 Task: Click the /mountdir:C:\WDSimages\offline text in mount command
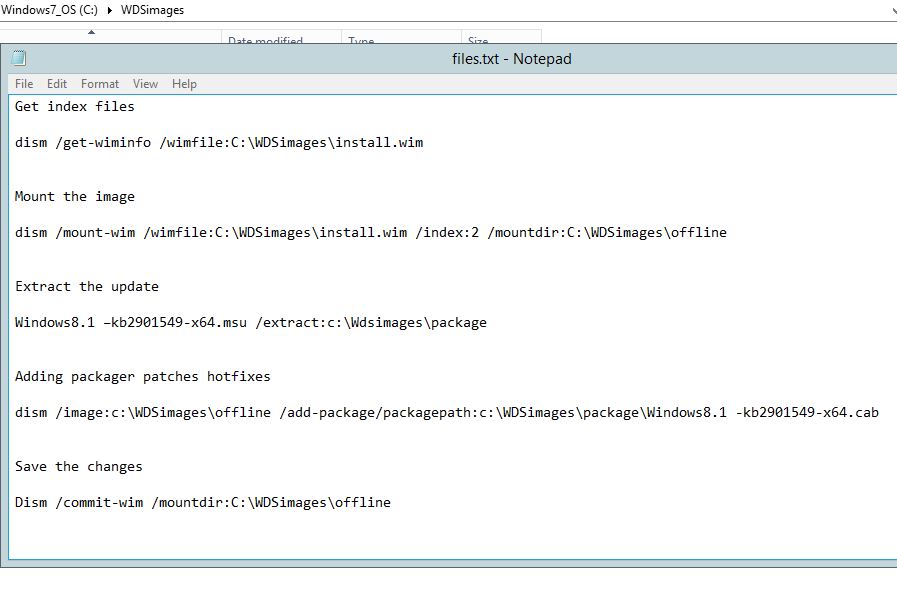(607, 232)
